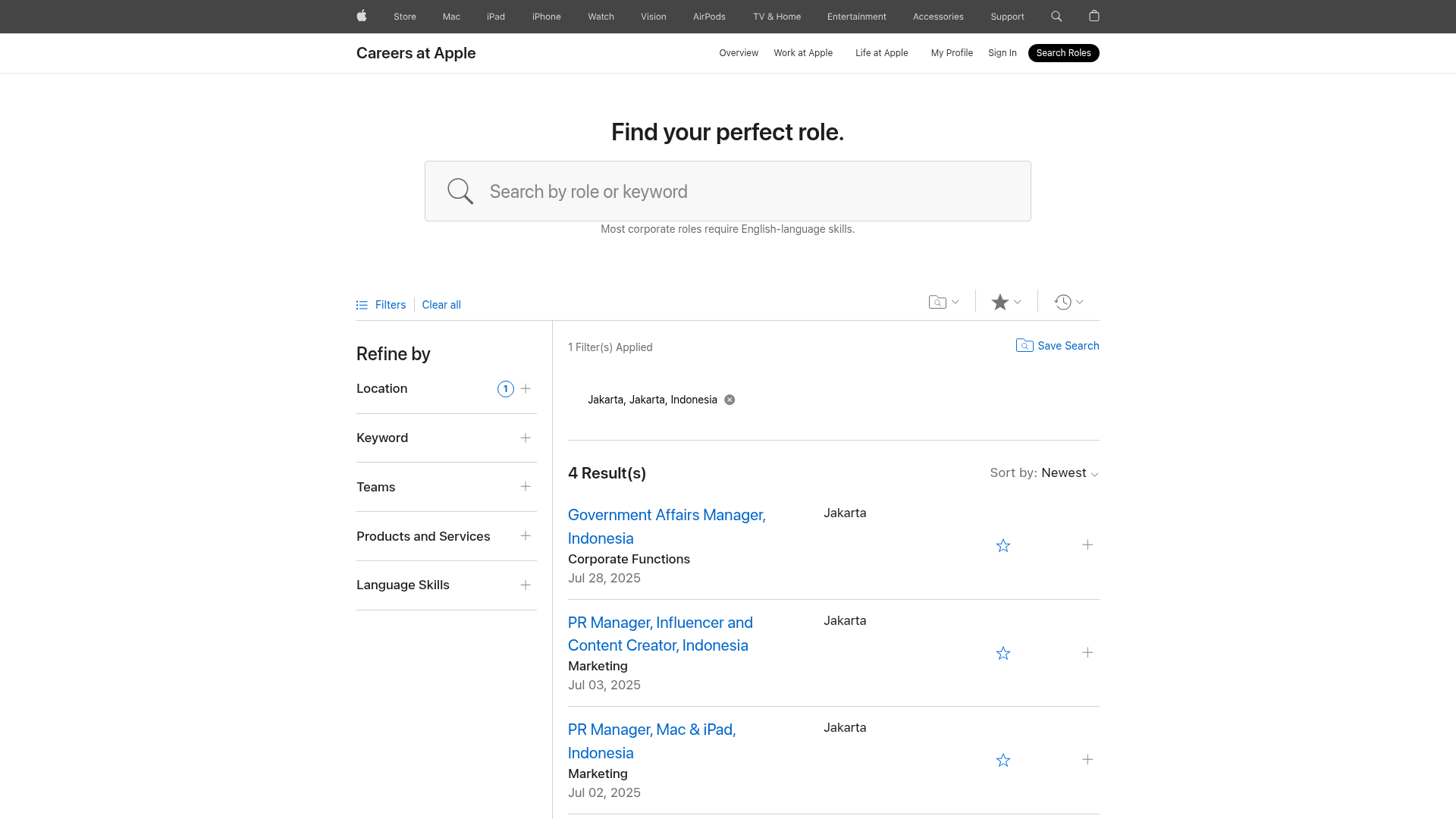Expand the Keyword filter section
The width and height of the screenshot is (1456, 819).
point(526,438)
